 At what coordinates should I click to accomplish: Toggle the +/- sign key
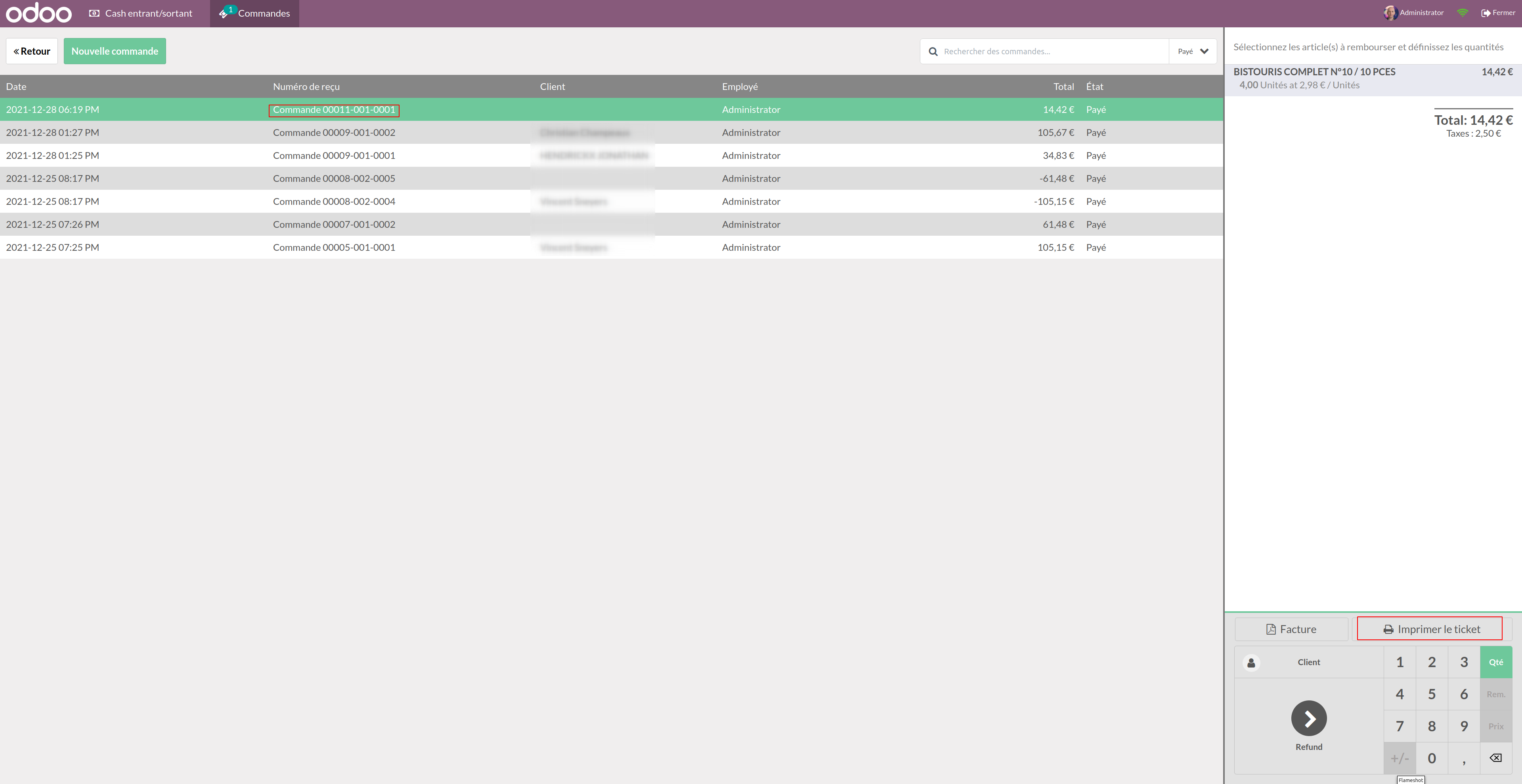pos(1399,758)
